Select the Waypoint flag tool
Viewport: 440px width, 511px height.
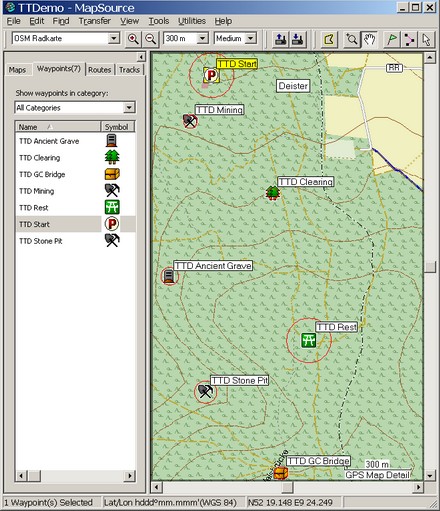click(392, 39)
